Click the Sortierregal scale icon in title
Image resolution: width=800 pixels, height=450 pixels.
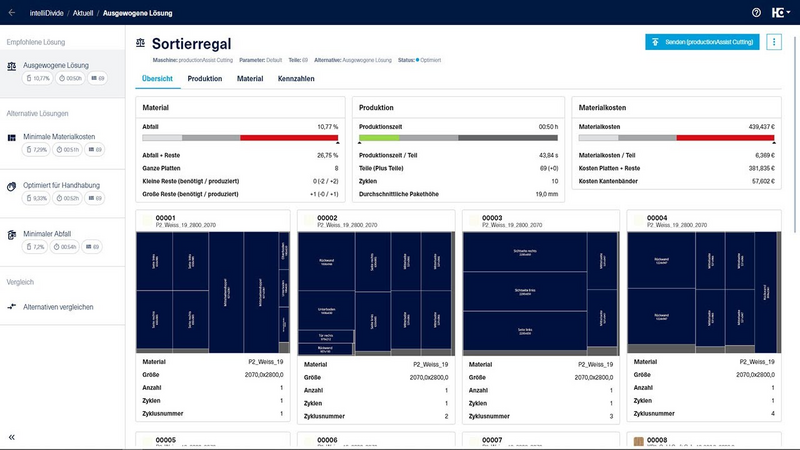pyautogui.click(x=141, y=44)
